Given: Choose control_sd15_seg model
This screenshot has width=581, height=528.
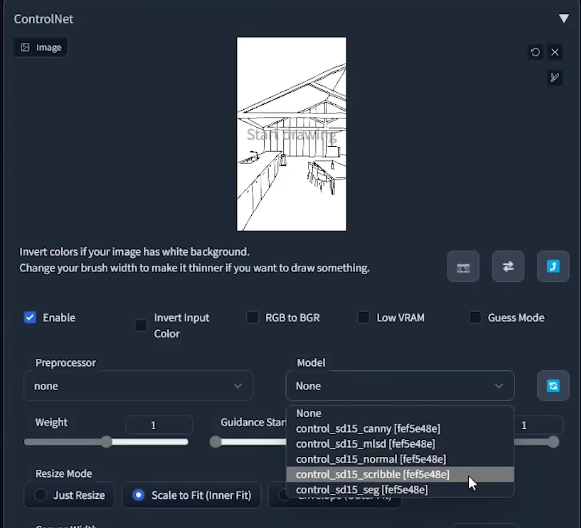Looking at the screenshot, I should (x=400, y=490).
